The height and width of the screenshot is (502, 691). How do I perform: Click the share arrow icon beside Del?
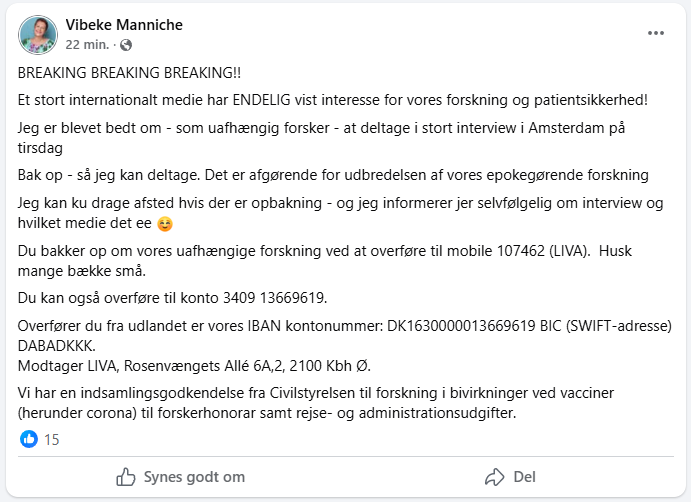click(x=494, y=477)
